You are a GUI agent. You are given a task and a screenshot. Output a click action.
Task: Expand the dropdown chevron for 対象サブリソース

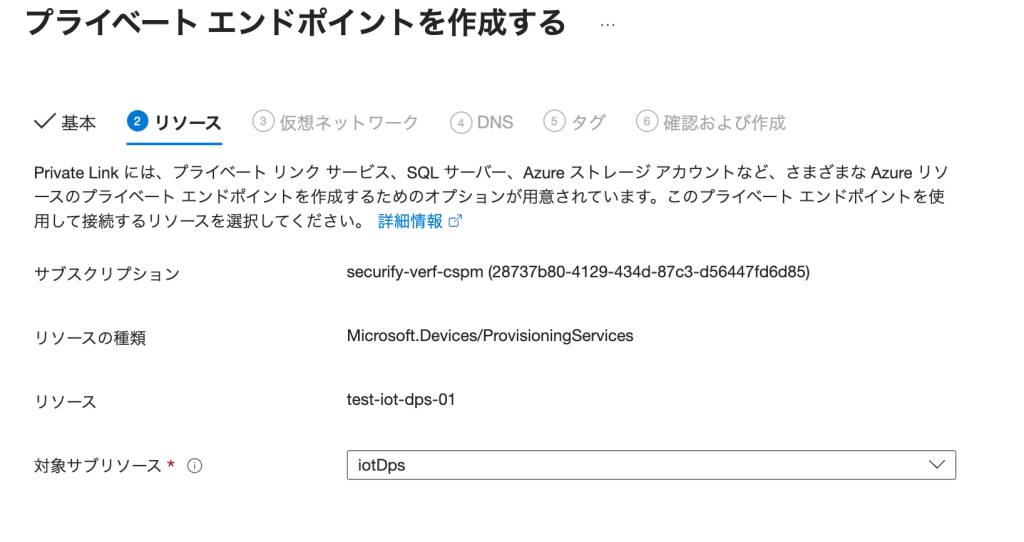(937, 465)
